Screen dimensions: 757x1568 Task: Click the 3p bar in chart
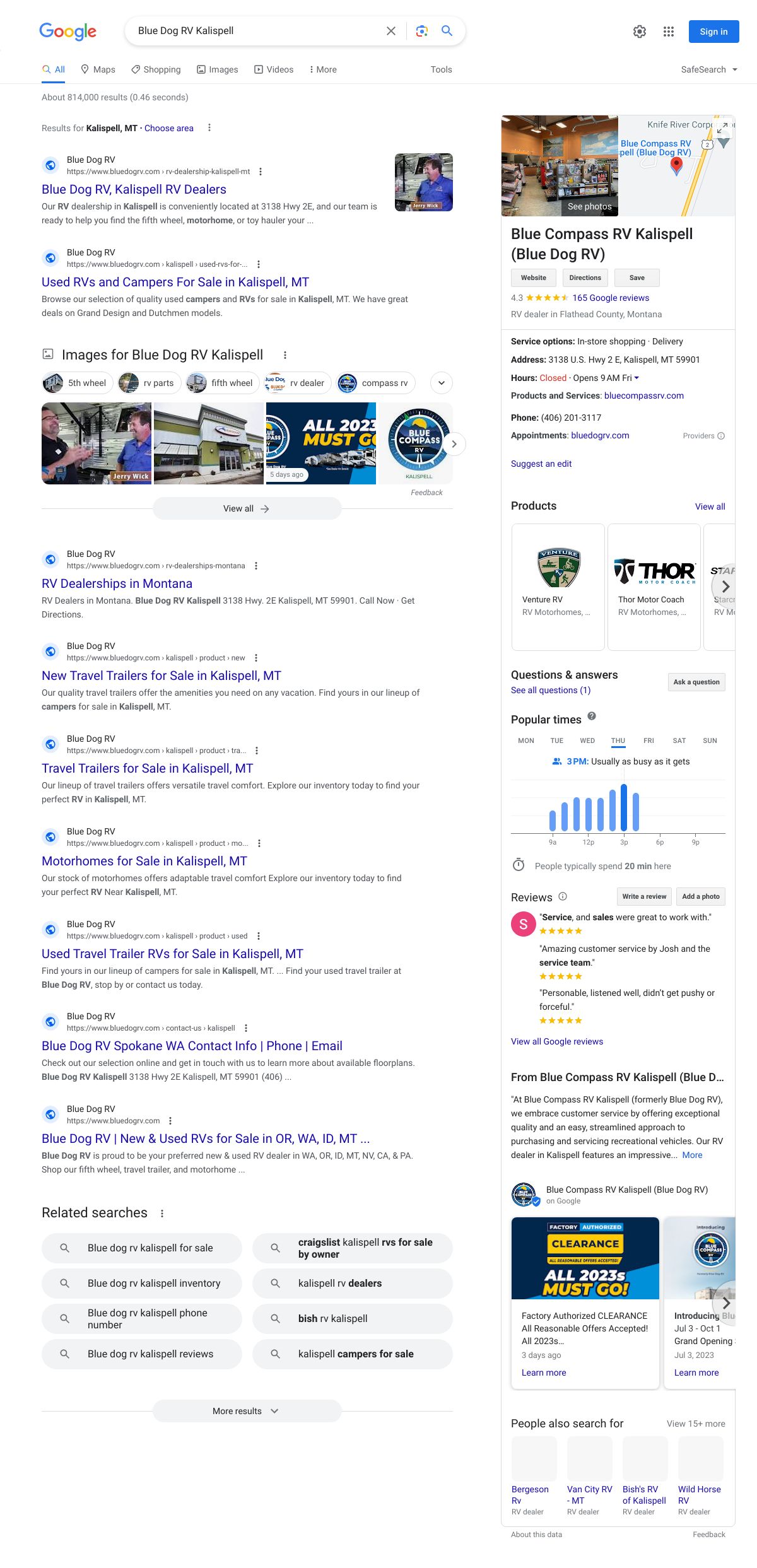tap(624, 808)
